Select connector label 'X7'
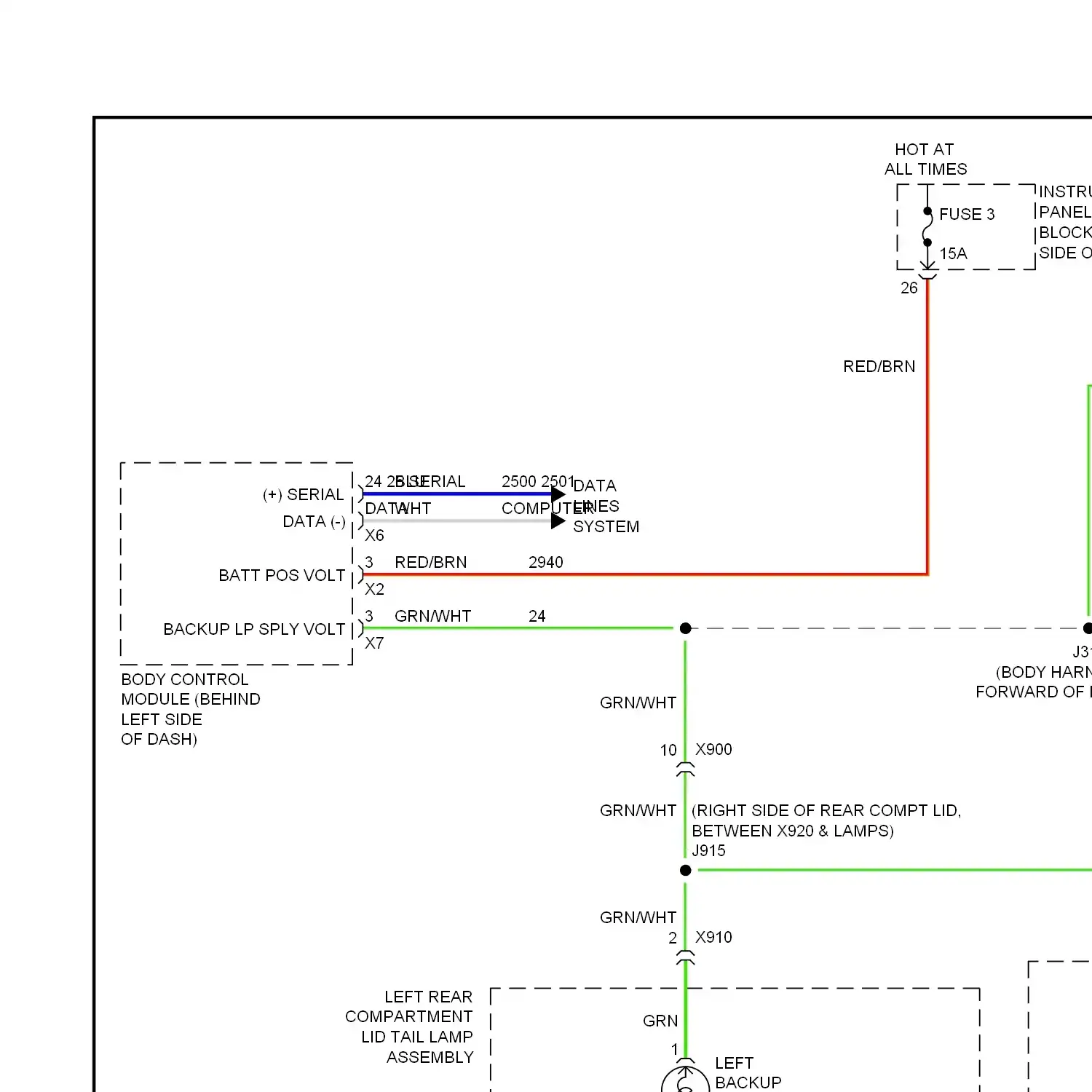 (374, 643)
